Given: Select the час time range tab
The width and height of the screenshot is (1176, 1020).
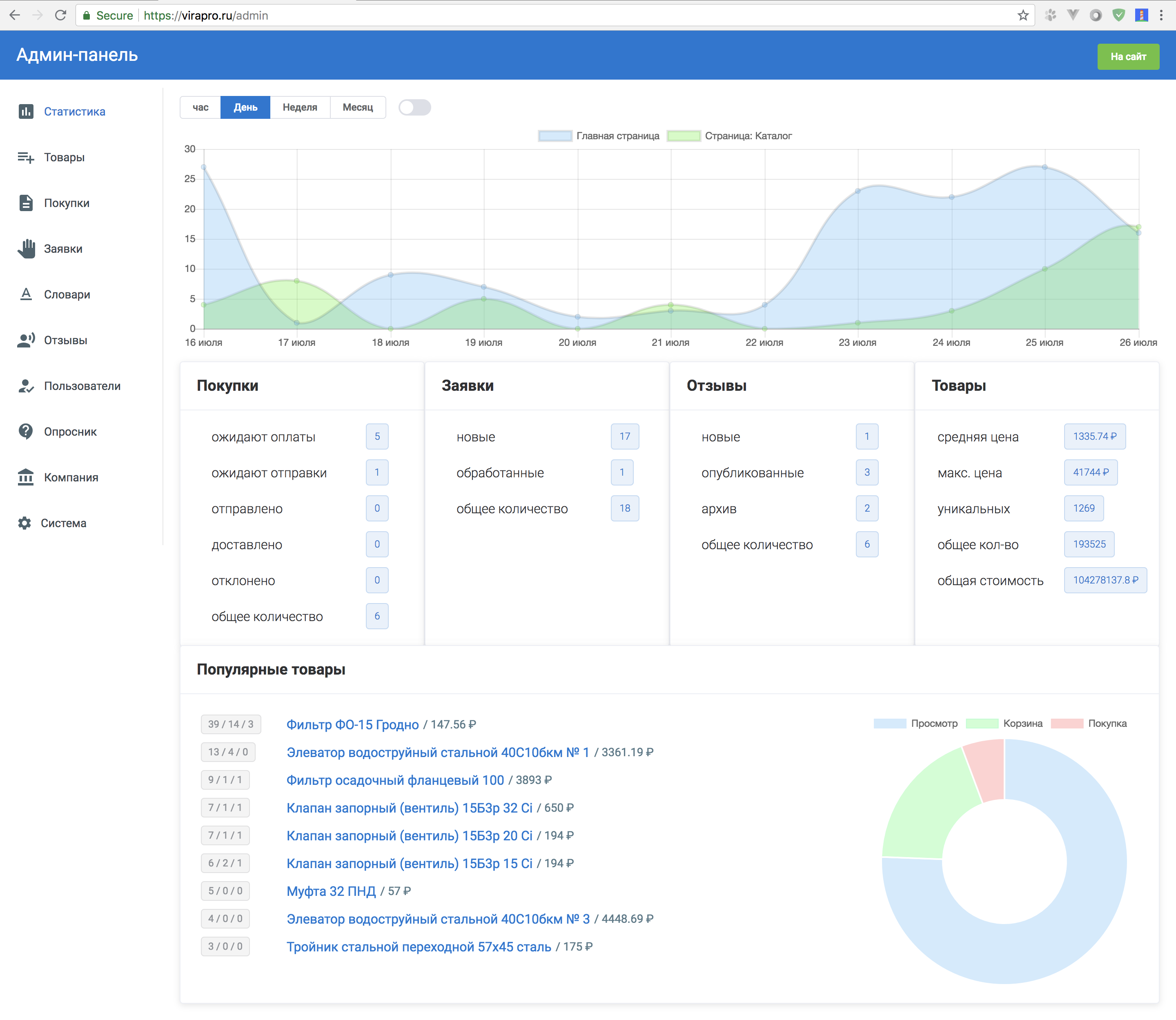Looking at the screenshot, I should click(x=200, y=107).
